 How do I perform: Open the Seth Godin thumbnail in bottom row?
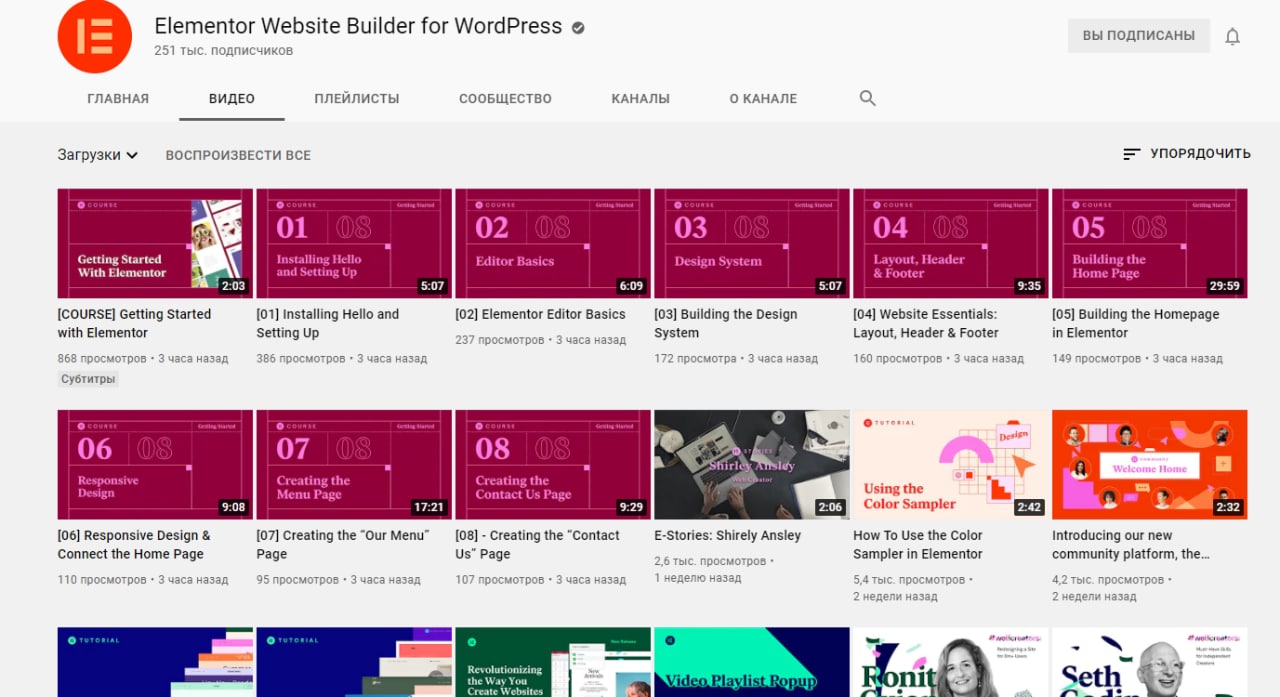click(x=1150, y=662)
